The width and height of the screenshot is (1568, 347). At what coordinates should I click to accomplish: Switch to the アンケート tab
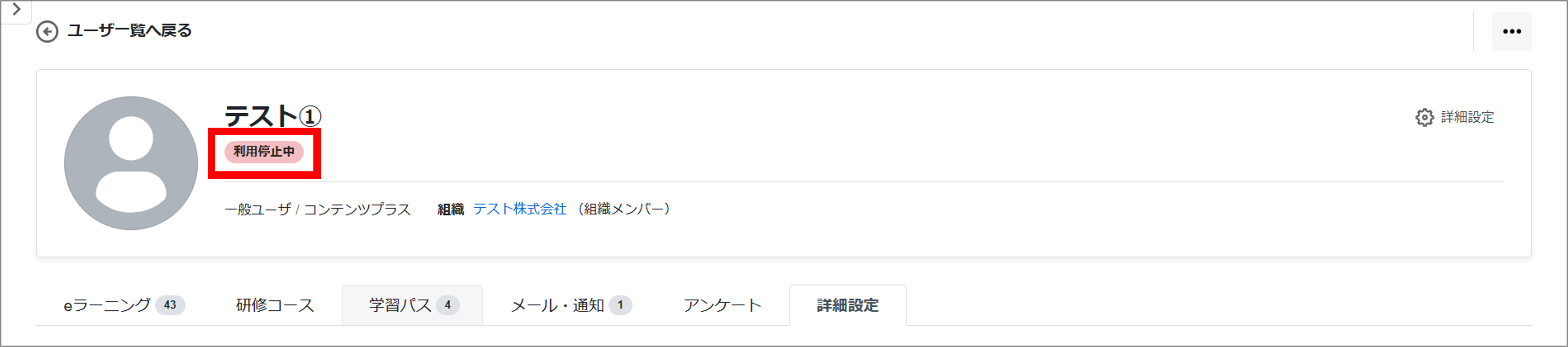[x=722, y=305]
